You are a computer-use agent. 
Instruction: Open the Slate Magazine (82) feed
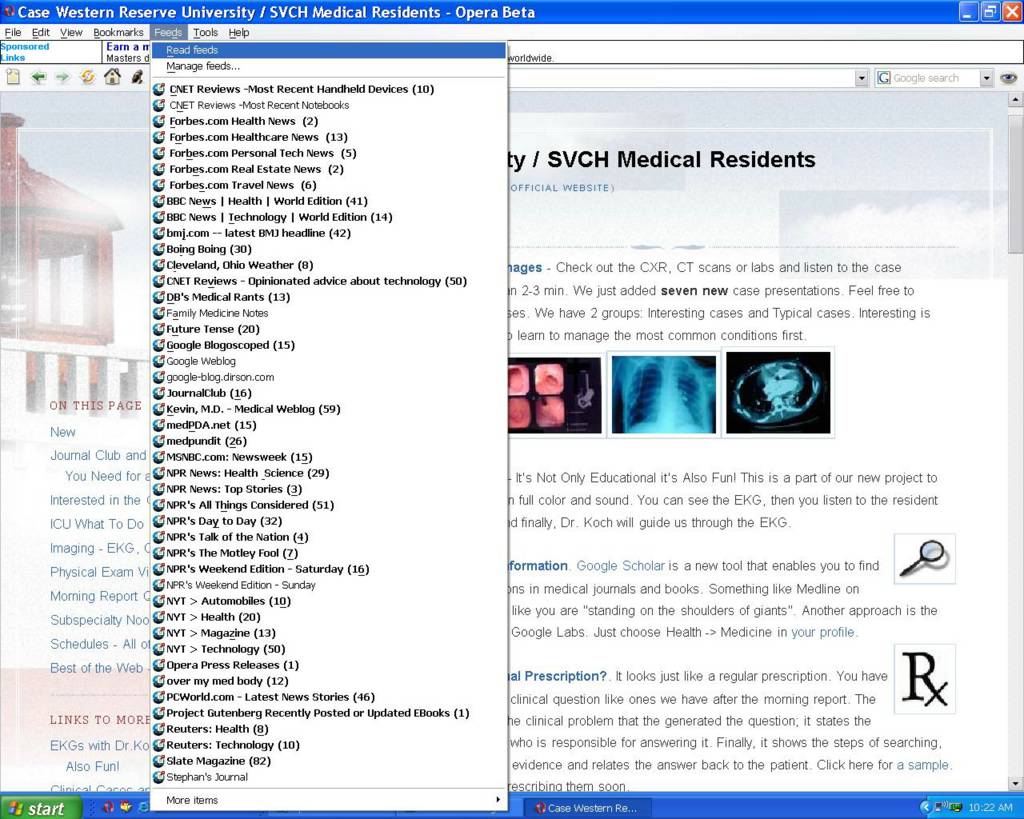(x=218, y=761)
